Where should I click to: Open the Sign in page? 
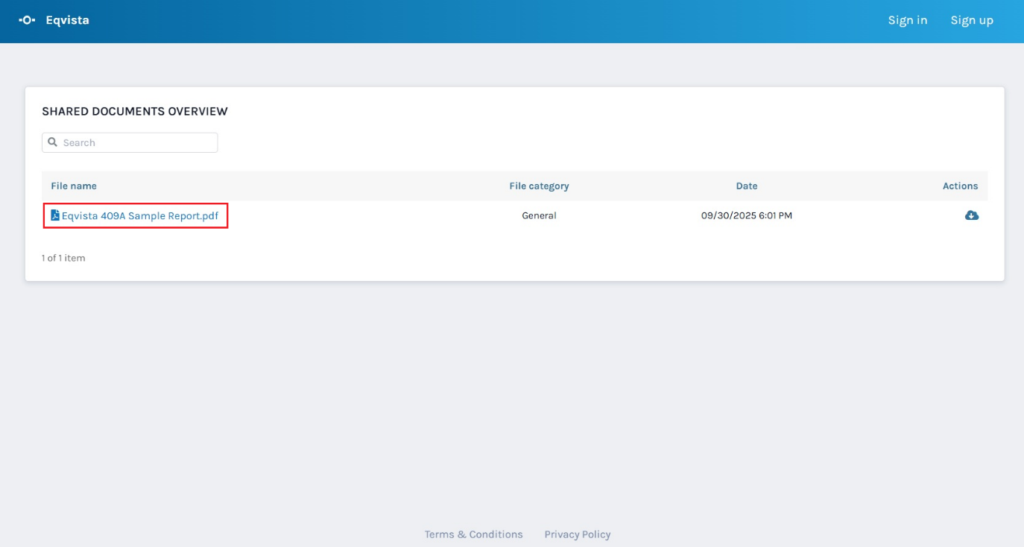(907, 20)
